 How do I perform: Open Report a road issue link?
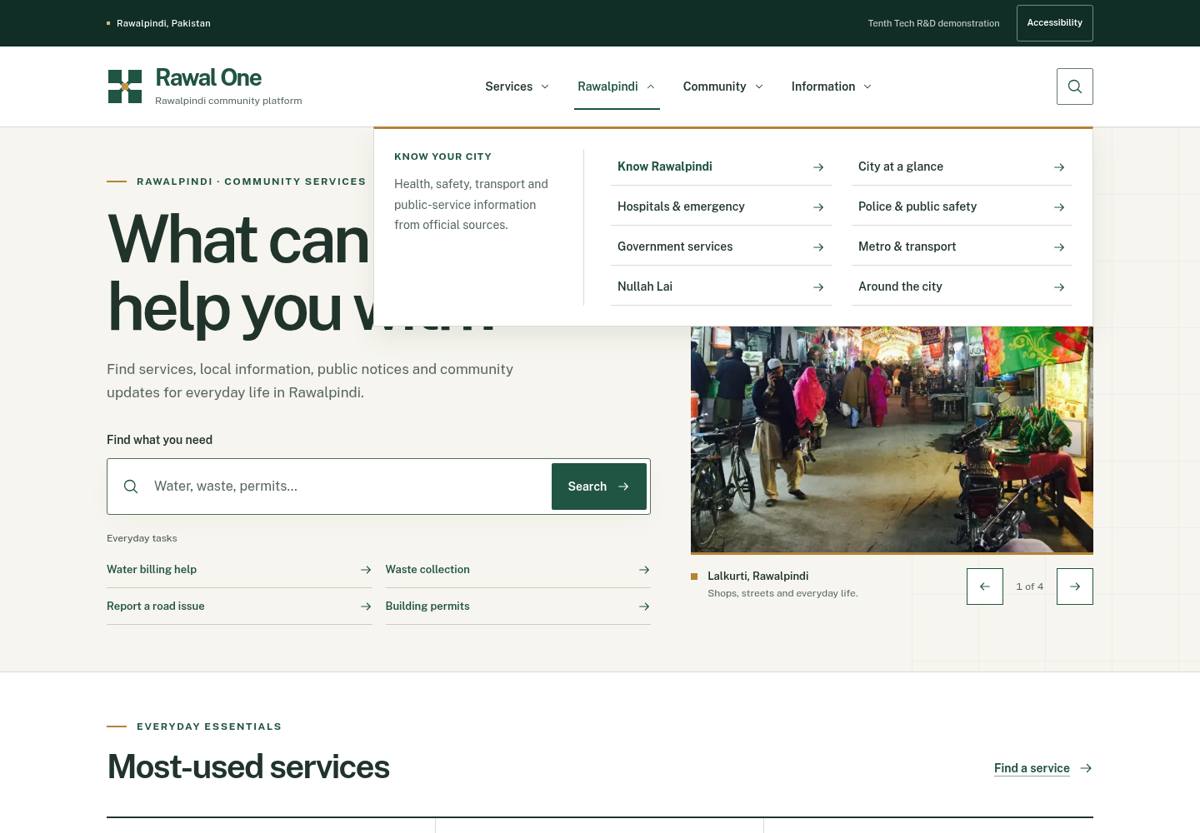click(239, 607)
